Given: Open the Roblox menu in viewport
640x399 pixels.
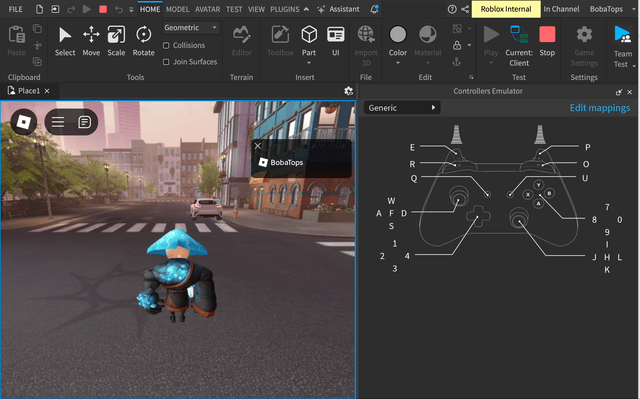Looking at the screenshot, I should point(24,122).
